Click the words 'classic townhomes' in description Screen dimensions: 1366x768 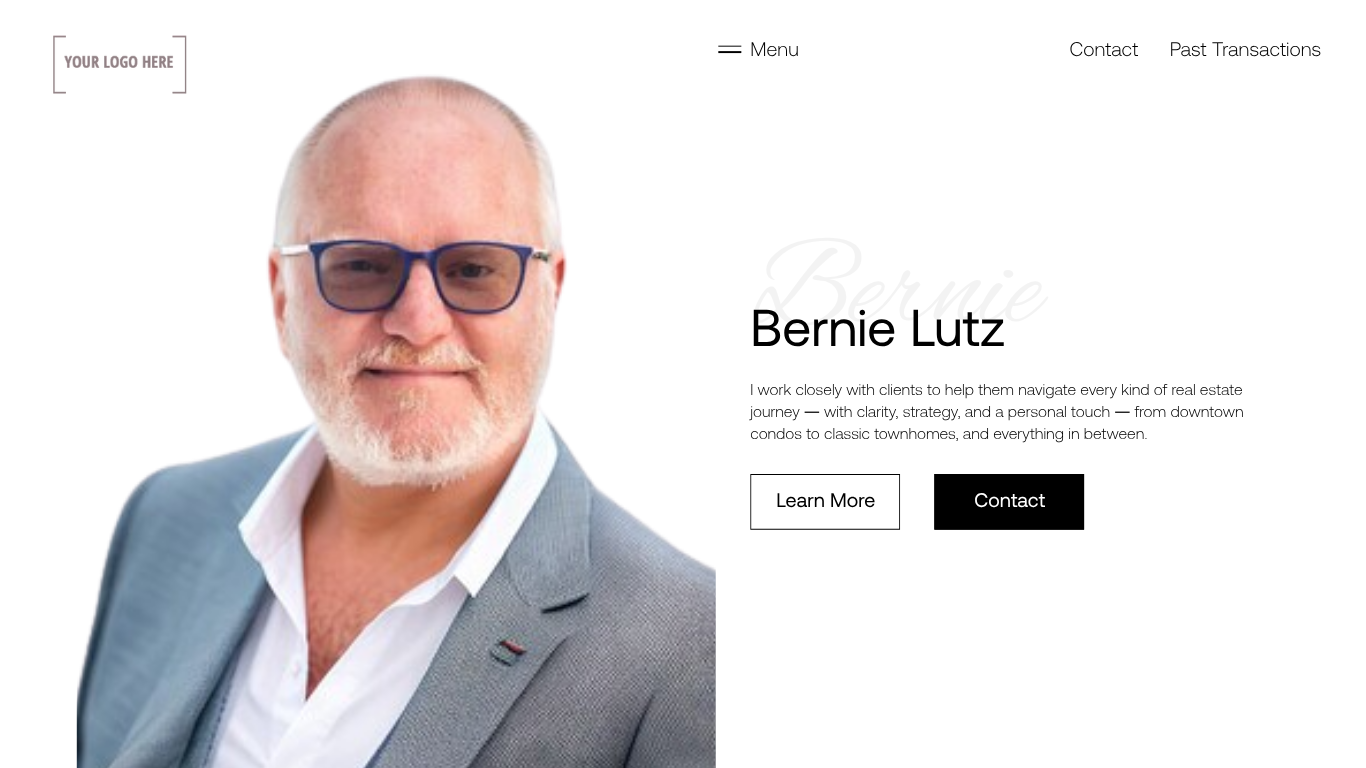point(890,434)
